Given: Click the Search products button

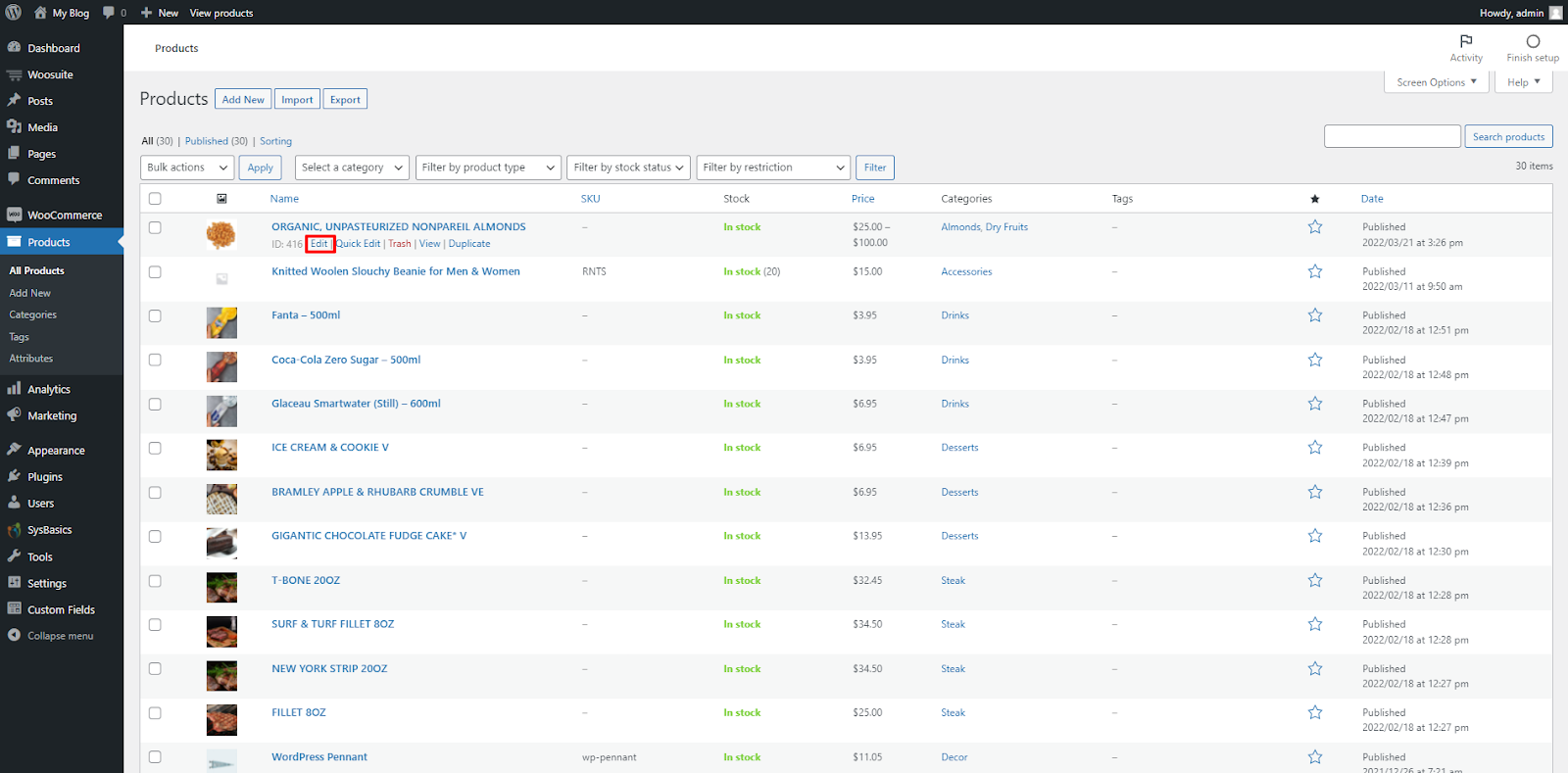Looking at the screenshot, I should point(1508,137).
